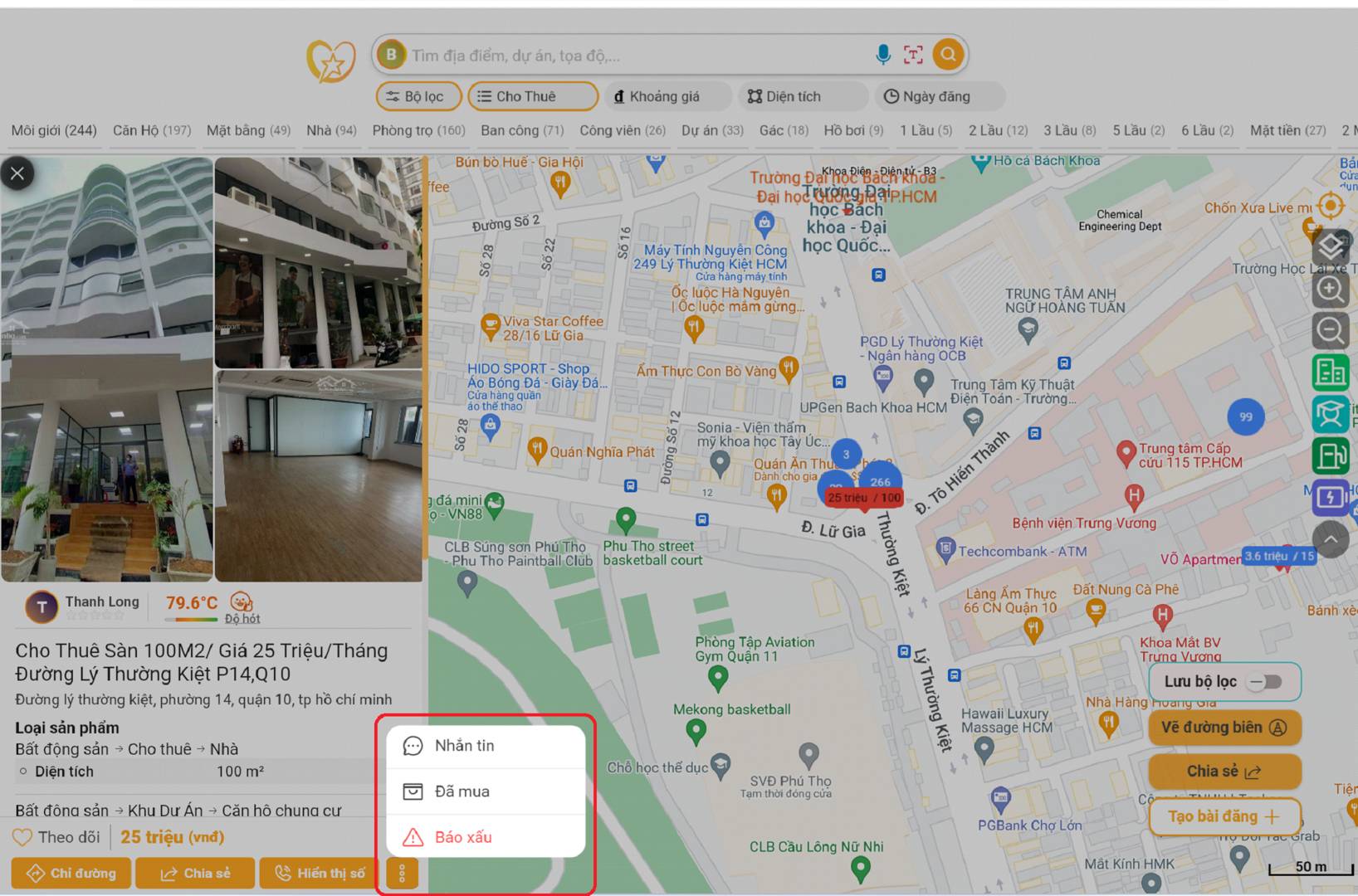Select the Dự án (33) category tab

pos(712,130)
